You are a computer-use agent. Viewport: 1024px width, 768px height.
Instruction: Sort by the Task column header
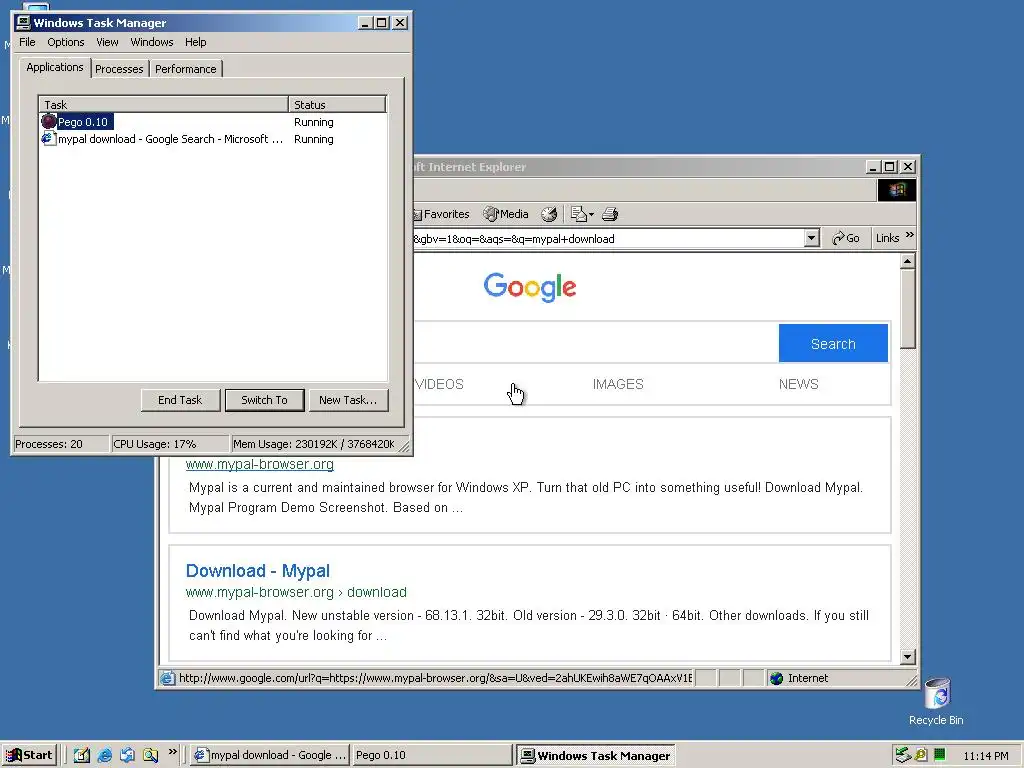(x=164, y=104)
